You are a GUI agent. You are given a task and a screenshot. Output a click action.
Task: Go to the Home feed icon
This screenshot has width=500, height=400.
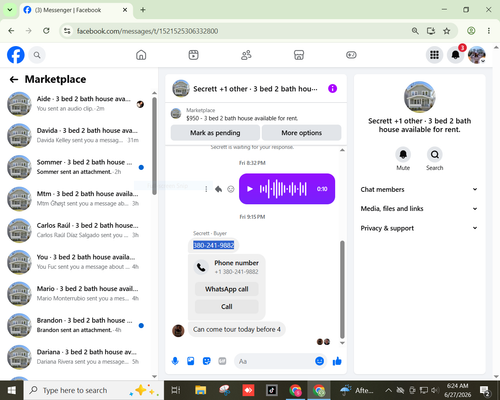click(x=141, y=55)
